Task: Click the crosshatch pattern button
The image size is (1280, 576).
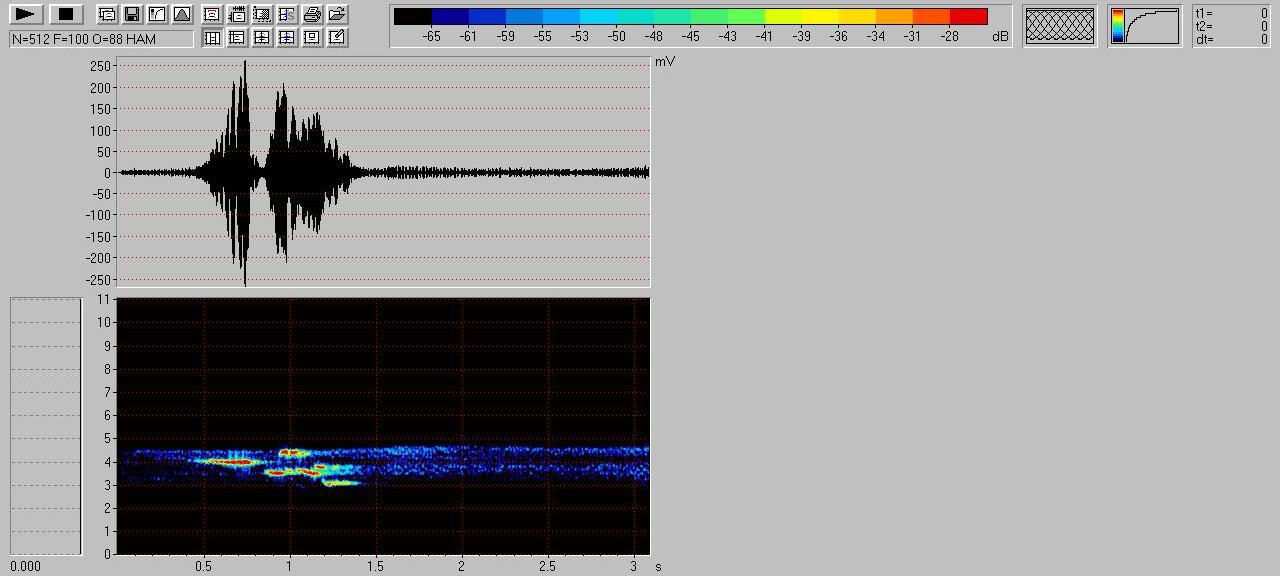Action: tap(1060, 26)
